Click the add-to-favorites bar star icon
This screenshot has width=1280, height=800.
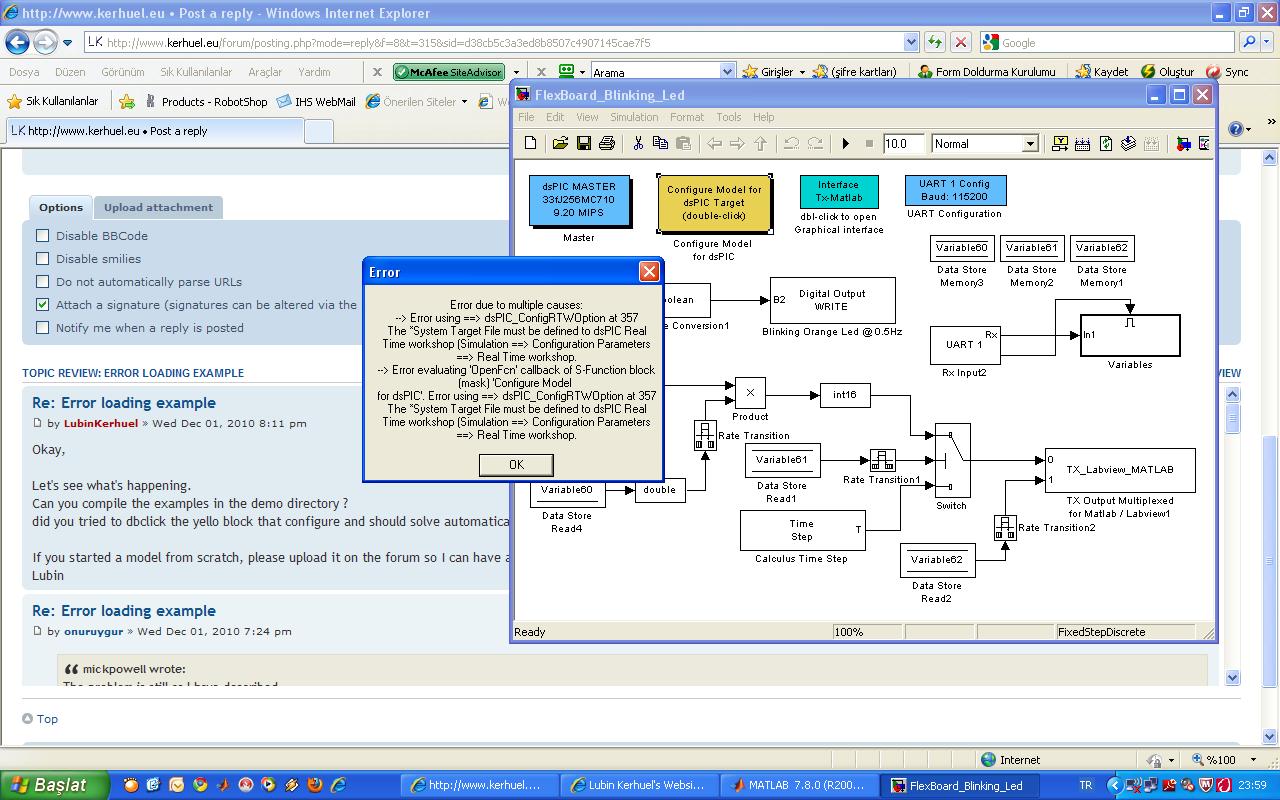[127, 101]
